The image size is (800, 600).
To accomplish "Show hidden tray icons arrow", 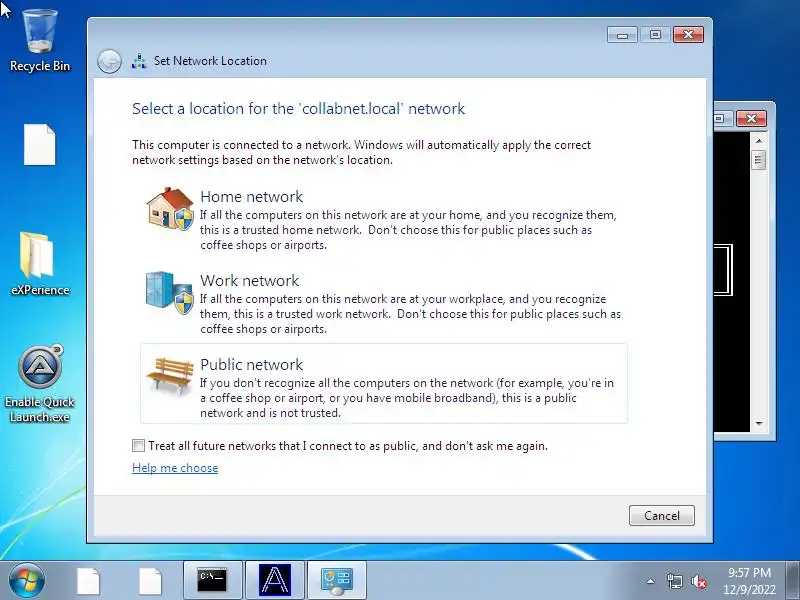I will 651,581.
